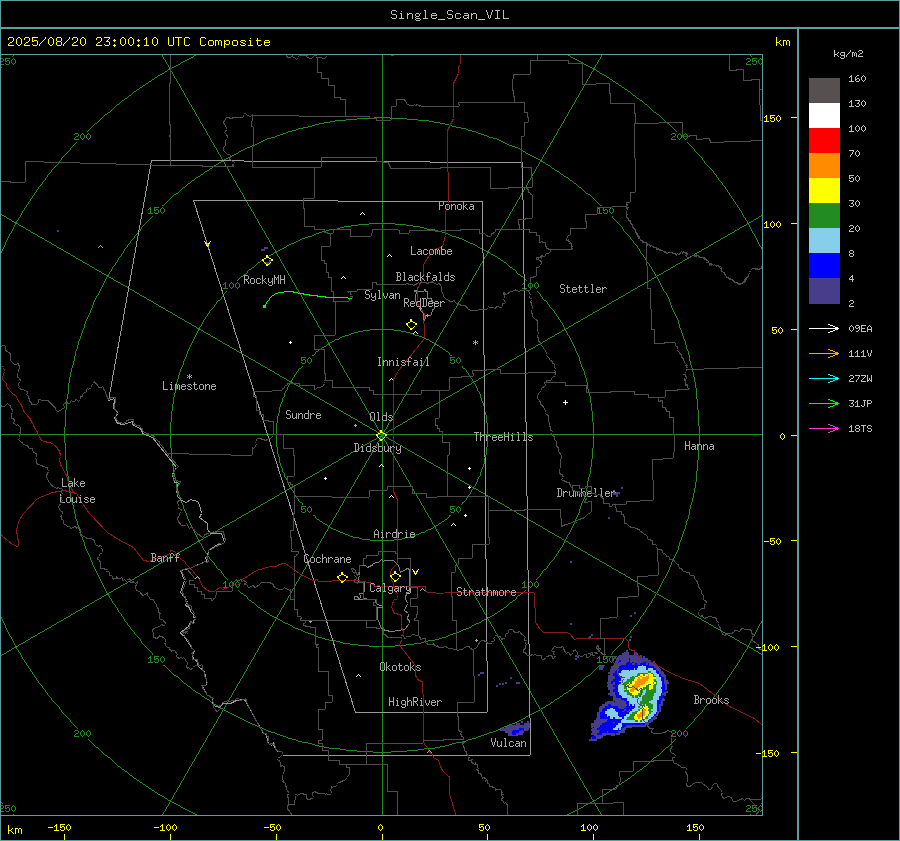Screen dimensions: 900x841
Task: Click the green 31JP arrow in legend
Action: click(824, 404)
